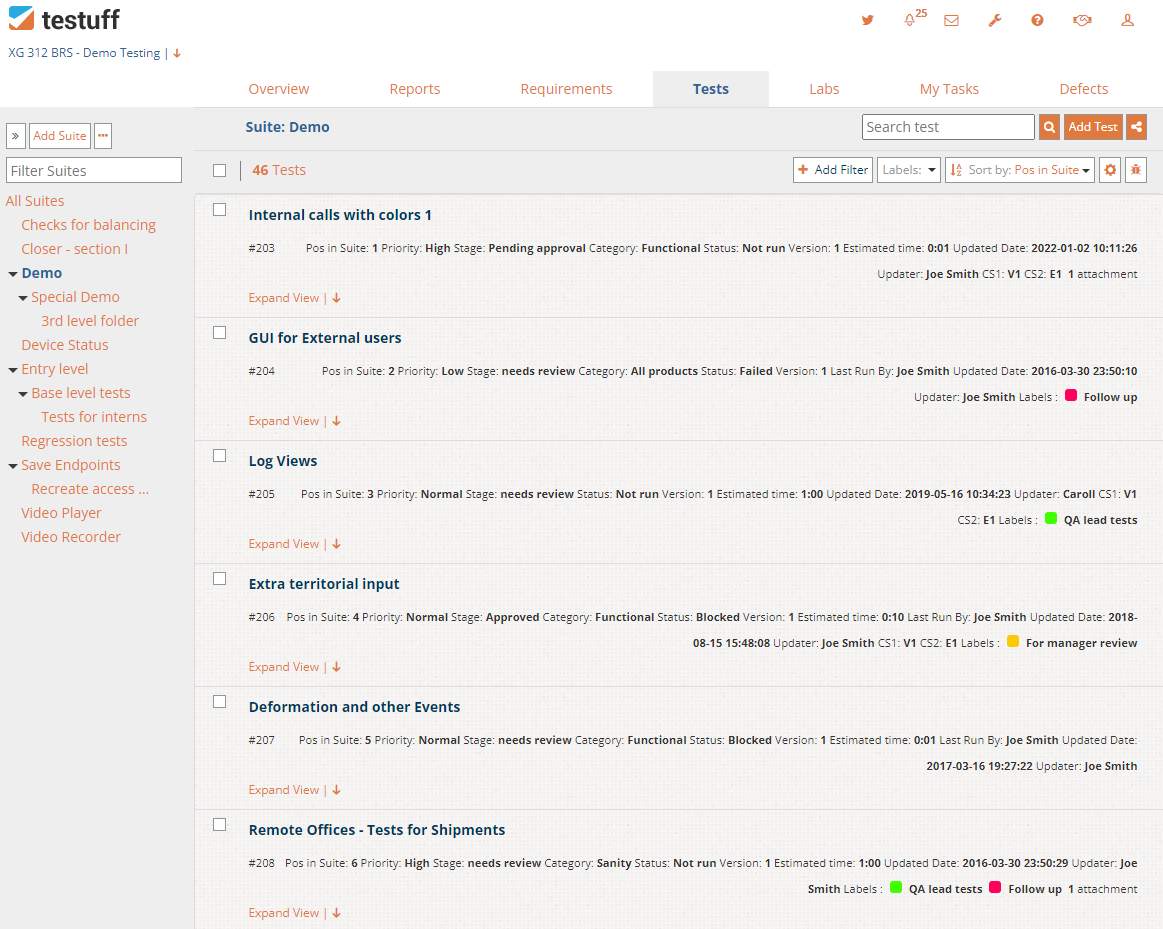Expand View for Log Views test
Viewport: 1163px width, 929px height.
point(294,544)
